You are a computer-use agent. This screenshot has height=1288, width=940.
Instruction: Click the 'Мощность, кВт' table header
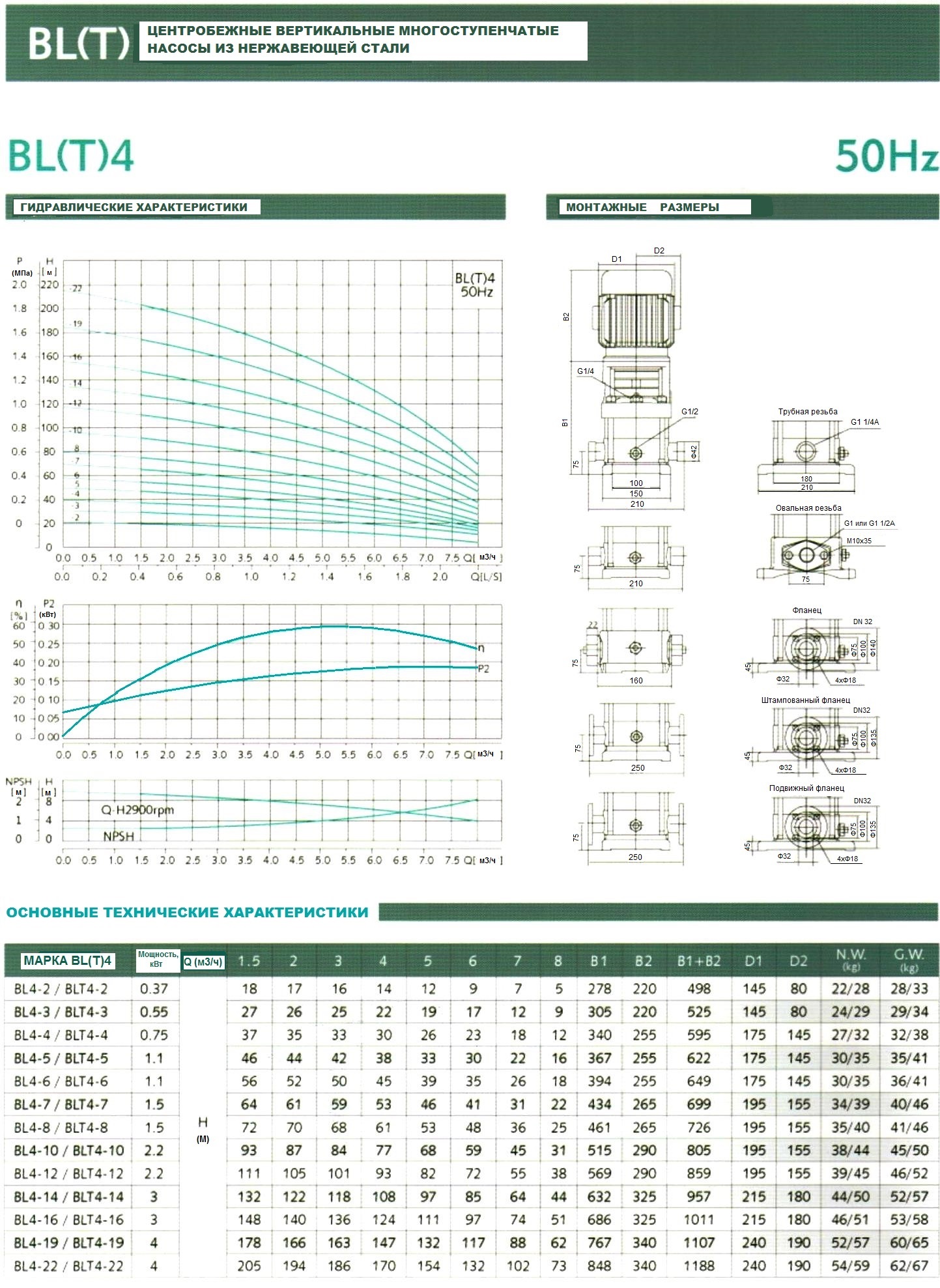pyautogui.click(x=157, y=959)
